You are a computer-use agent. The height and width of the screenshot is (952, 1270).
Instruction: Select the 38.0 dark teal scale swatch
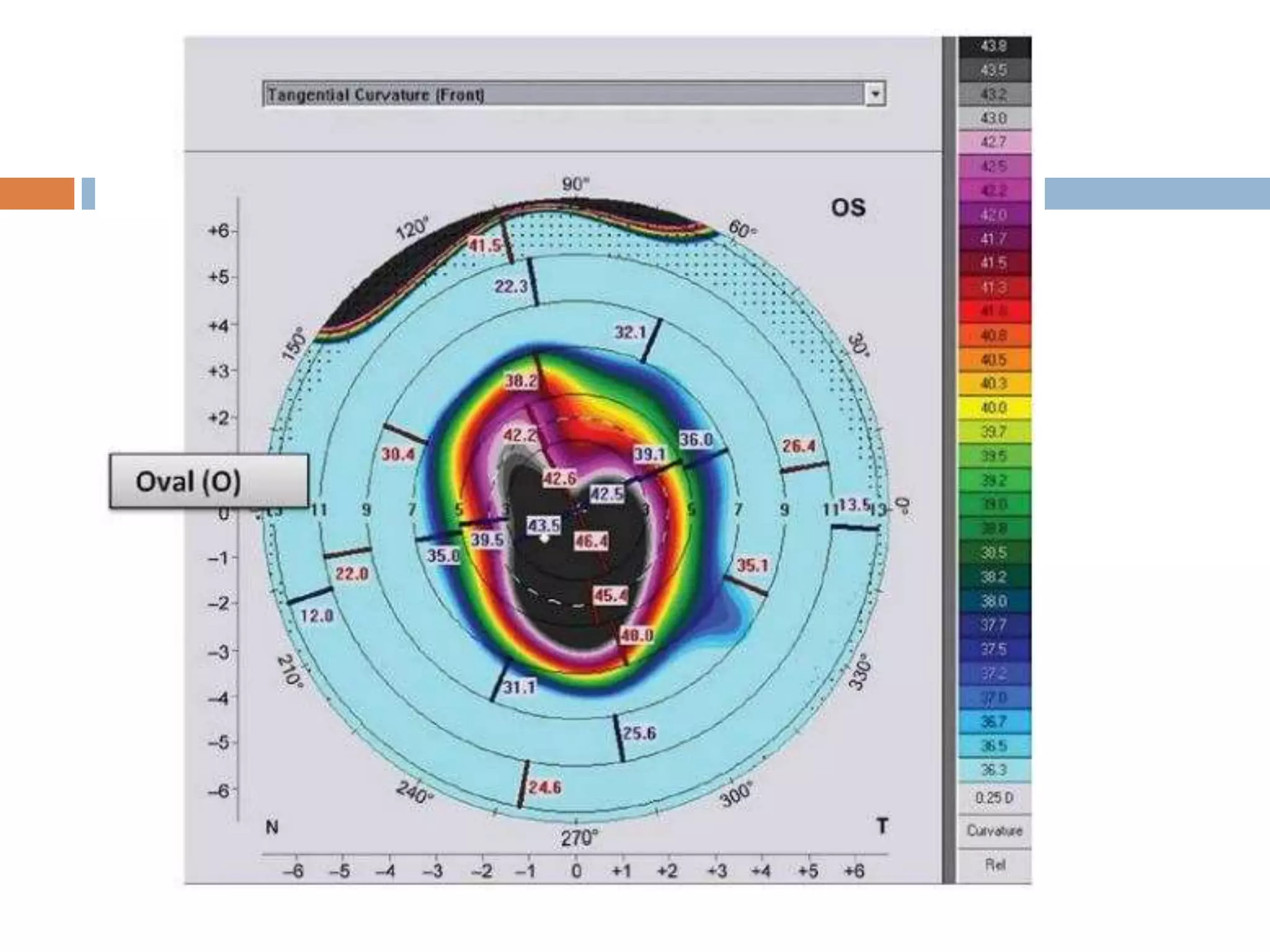click(x=994, y=601)
